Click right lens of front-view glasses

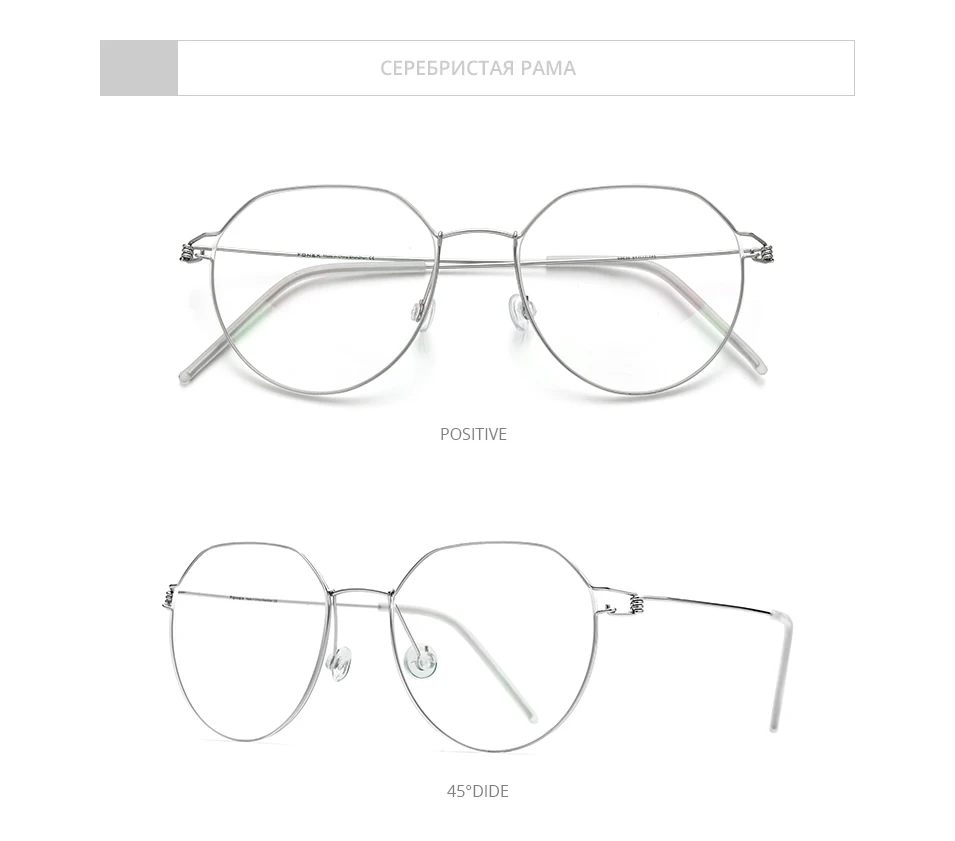pyautogui.click(x=630, y=291)
